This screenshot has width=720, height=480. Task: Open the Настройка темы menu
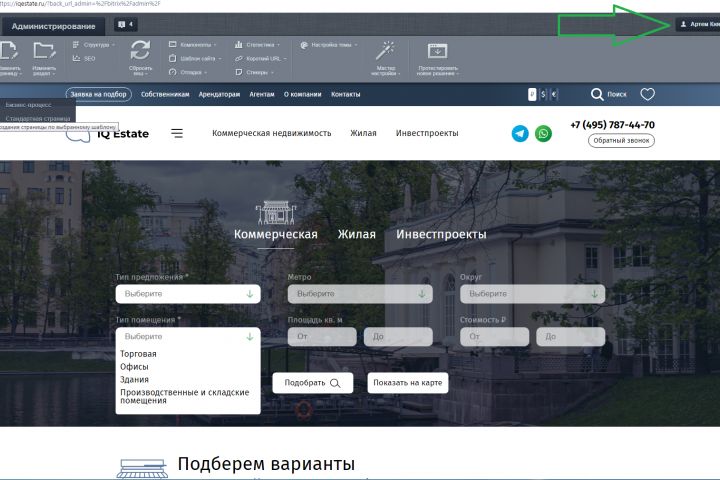point(329,45)
